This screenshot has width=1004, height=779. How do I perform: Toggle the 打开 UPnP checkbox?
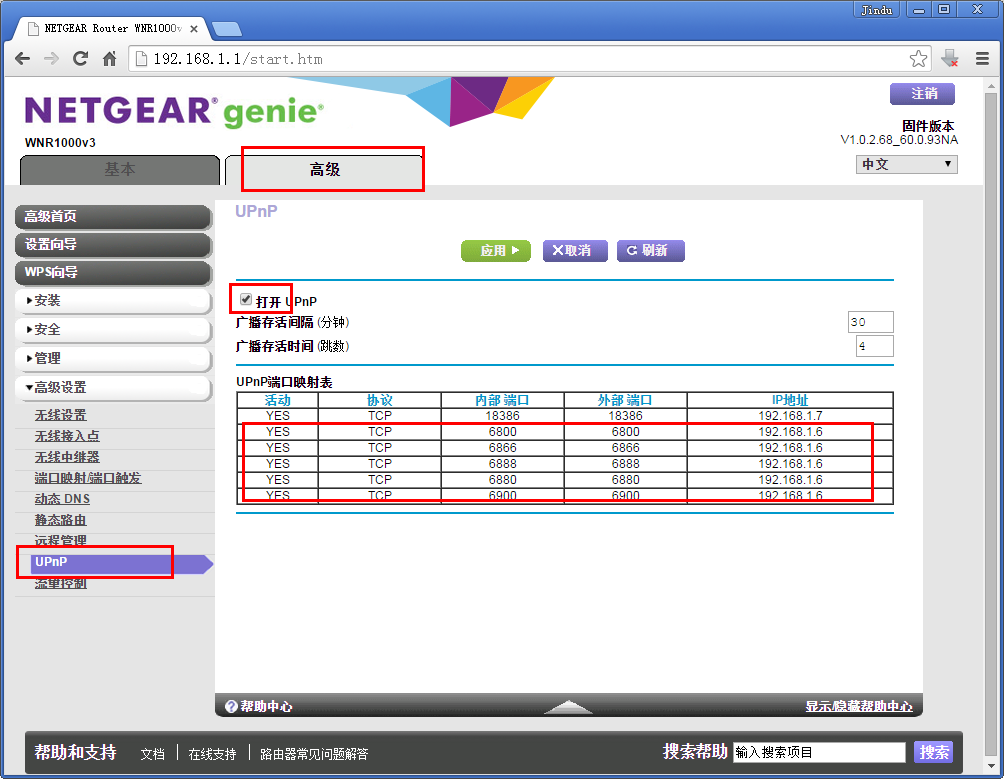tap(246, 300)
